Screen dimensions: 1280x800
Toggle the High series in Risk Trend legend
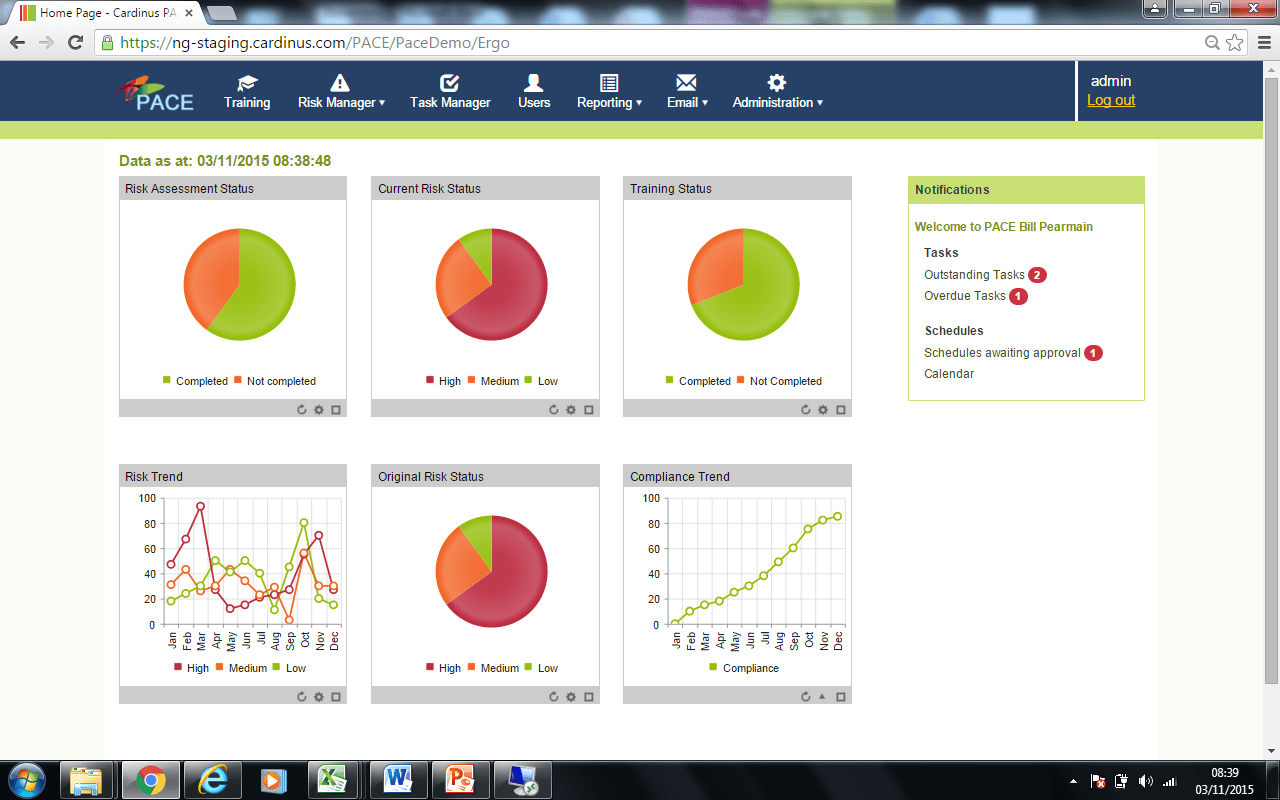coord(191,668)
